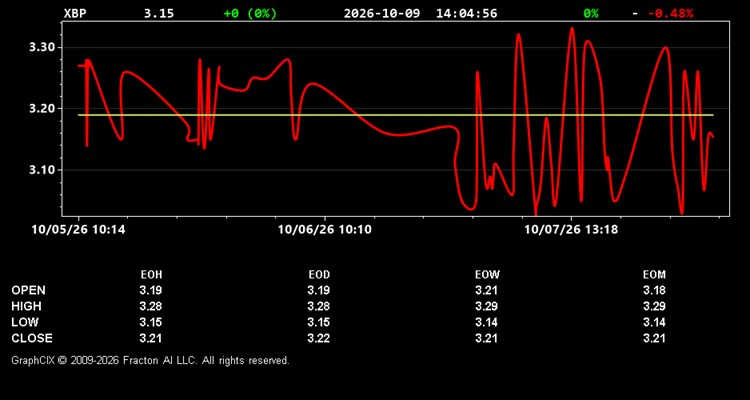The image size is (750, 400).
Task: Select the CLOSE row label
Action: [32, 338]
